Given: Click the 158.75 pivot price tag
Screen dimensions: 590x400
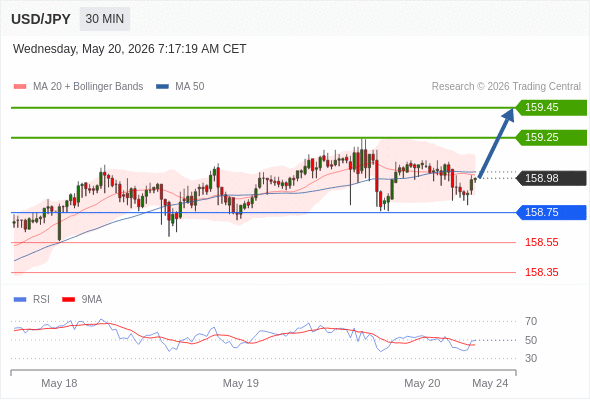Looking at the screenshot, I should coord(551,213).
